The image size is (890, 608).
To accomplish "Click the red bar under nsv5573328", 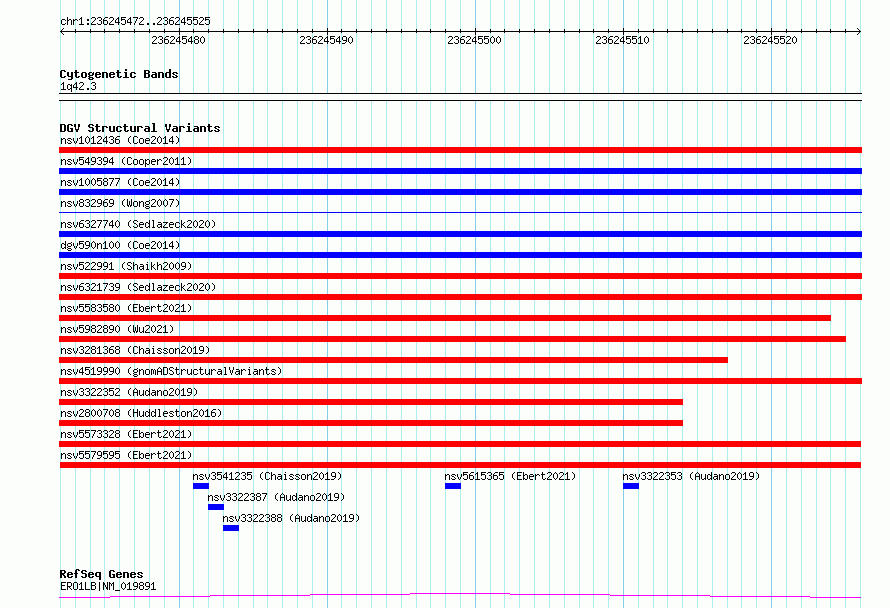I will pos(460,444).
